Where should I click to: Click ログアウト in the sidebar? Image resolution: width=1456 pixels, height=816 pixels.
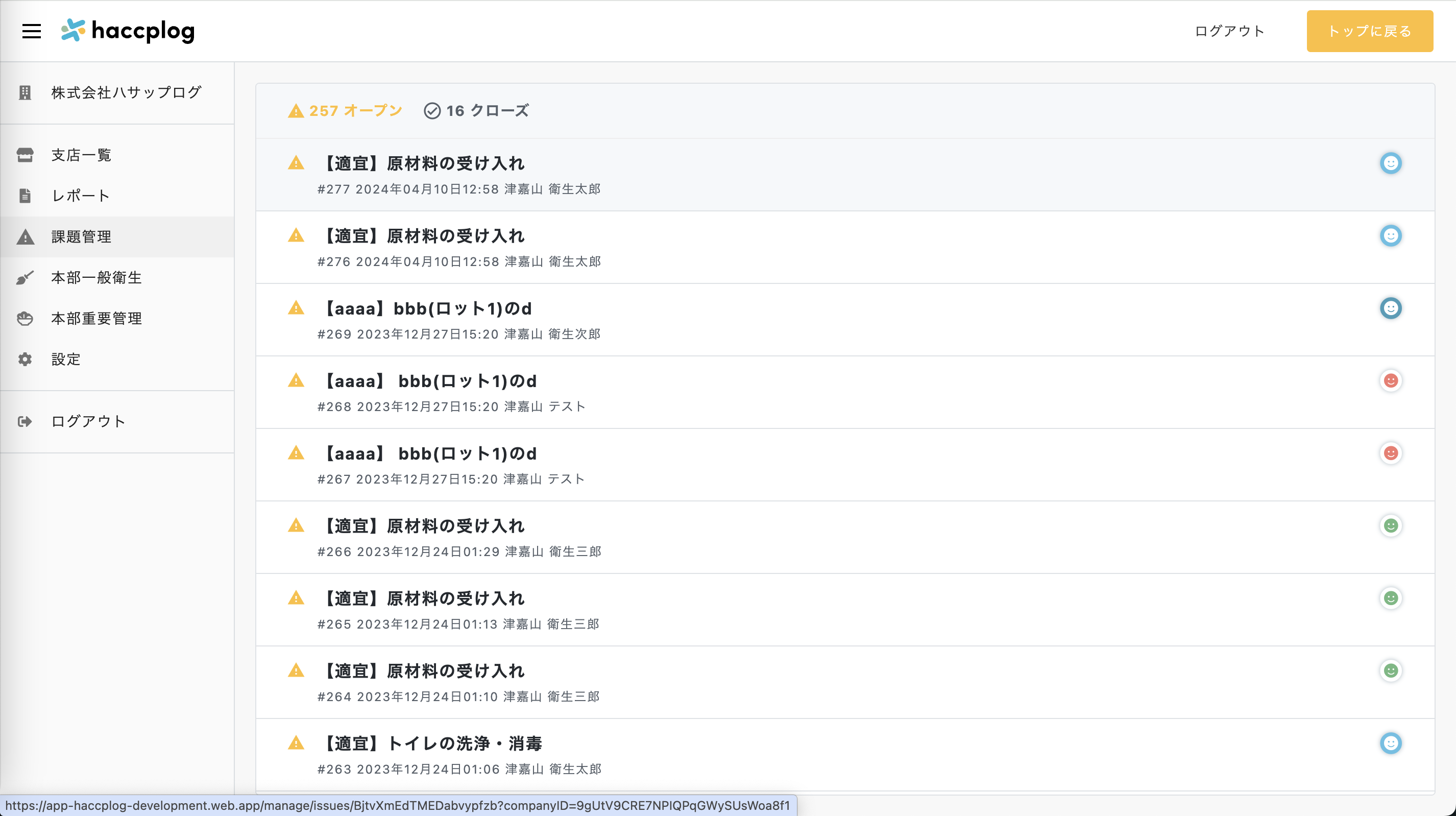point(88,421)
